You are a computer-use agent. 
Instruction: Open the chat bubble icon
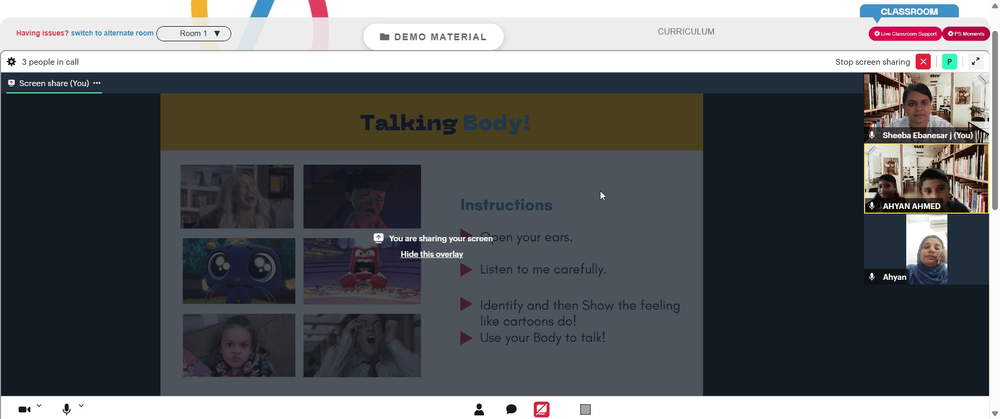click(x=511, y=409)
